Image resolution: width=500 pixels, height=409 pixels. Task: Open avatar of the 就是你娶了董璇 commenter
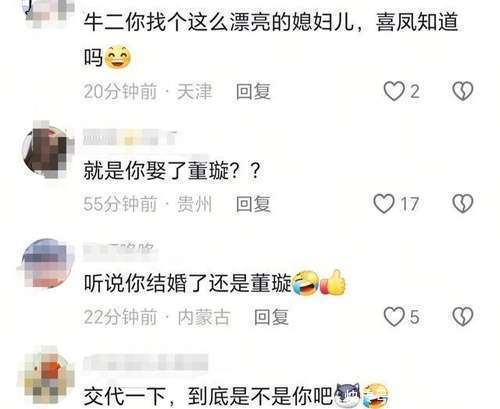48,150
